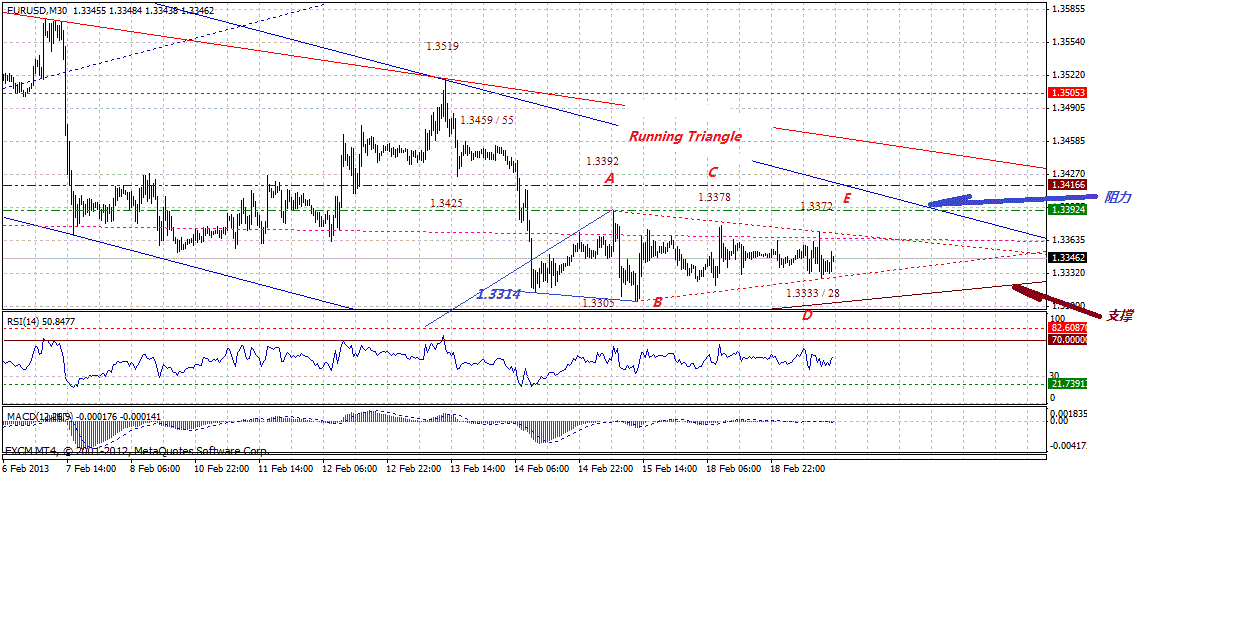Select the red wave label C
This screenshot has height=629, width=1244.
point(712,172)
